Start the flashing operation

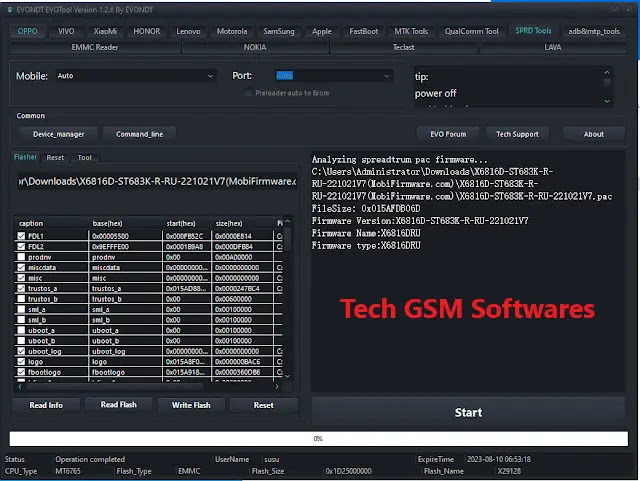point(468,412)
